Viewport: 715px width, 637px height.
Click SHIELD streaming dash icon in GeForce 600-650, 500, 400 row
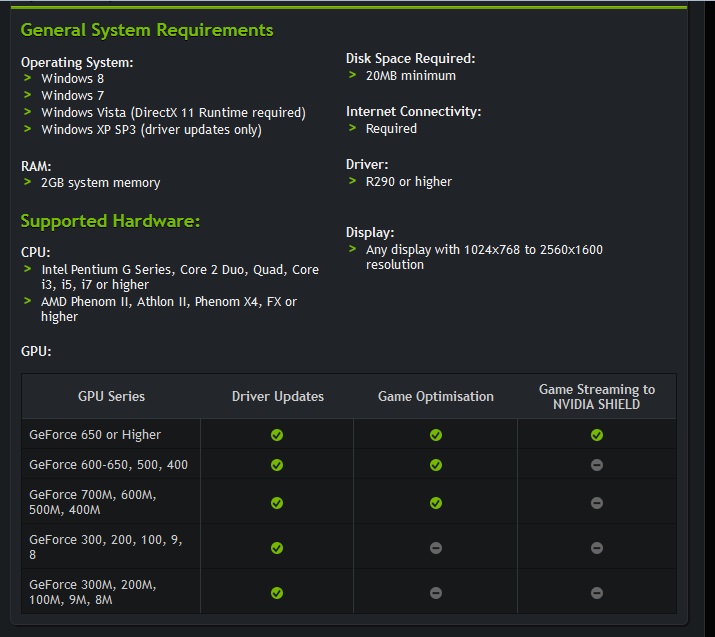pos(597,465)
